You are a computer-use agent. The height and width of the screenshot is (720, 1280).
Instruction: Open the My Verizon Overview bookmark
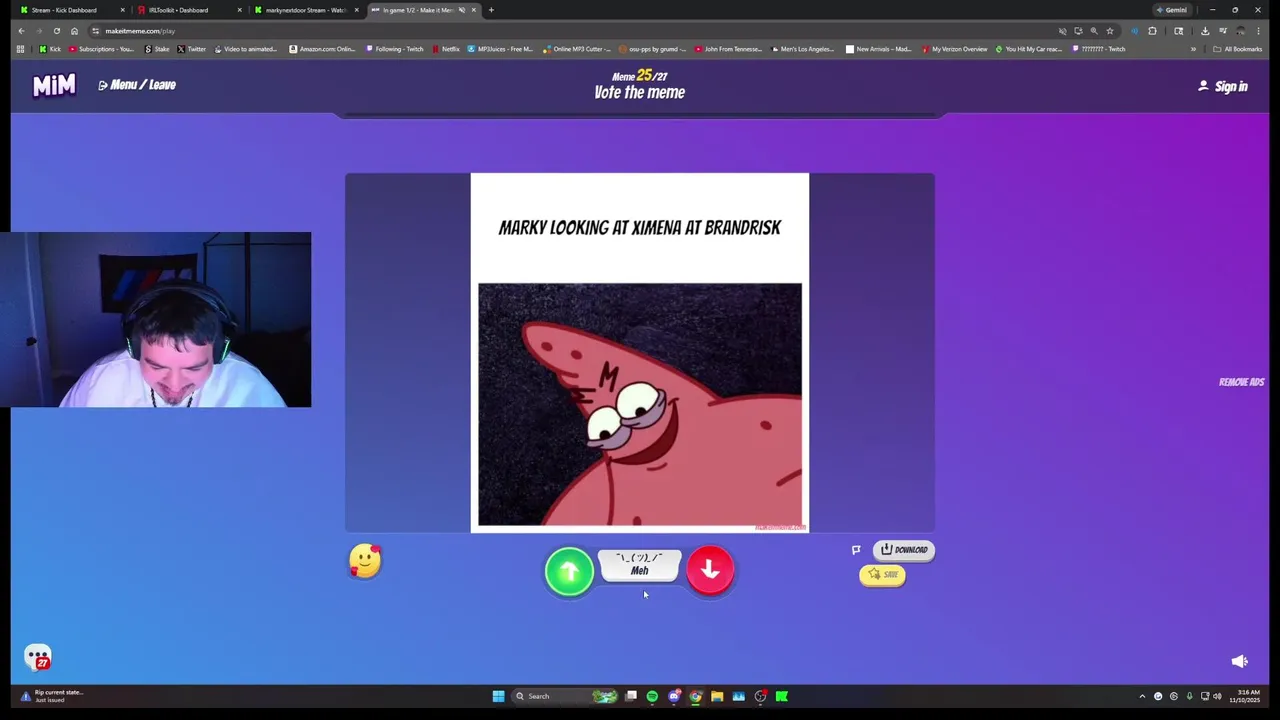(x=955, y=49)
